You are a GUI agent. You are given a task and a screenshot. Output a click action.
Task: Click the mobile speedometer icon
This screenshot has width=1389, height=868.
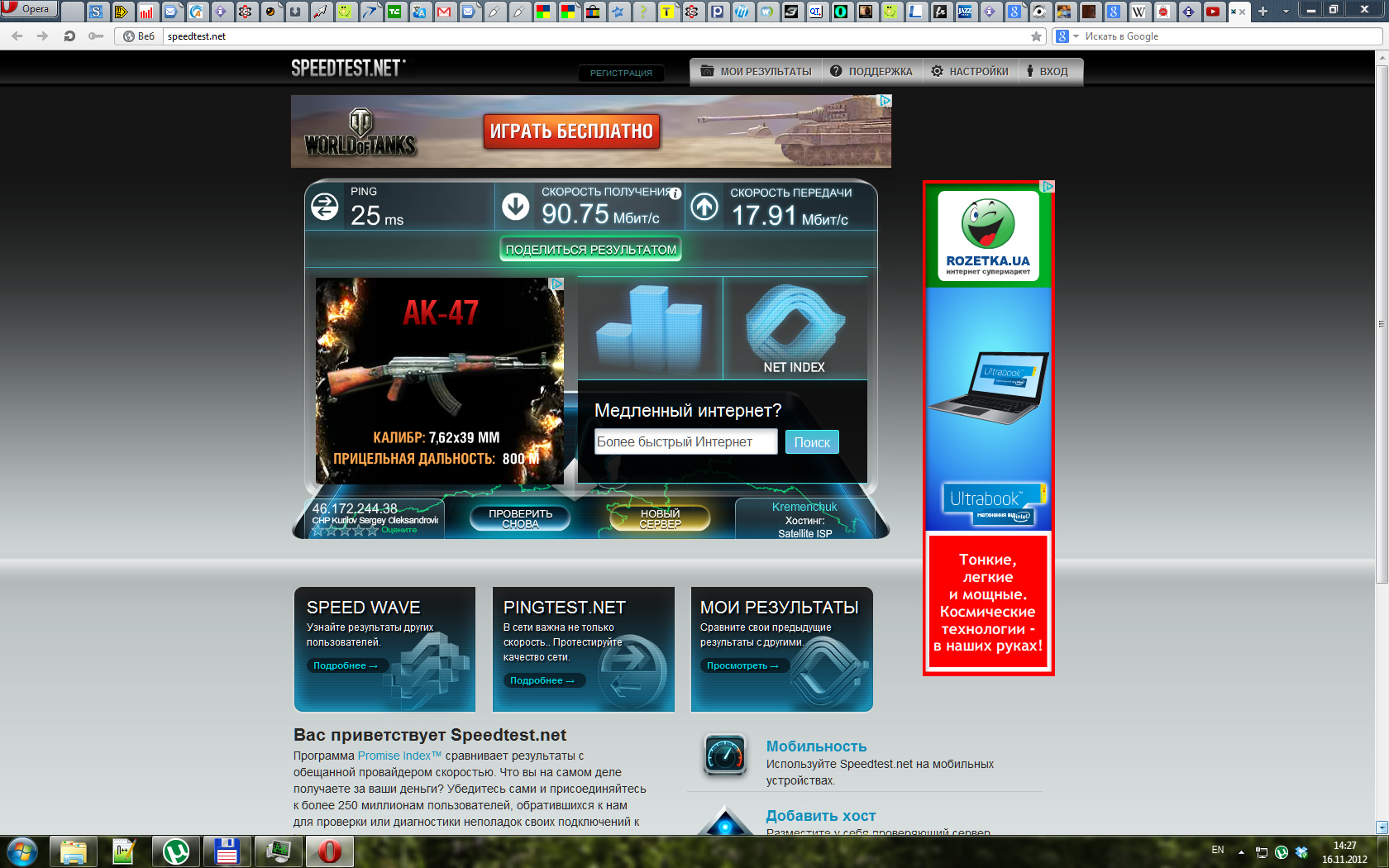click(x=725, y=755)
